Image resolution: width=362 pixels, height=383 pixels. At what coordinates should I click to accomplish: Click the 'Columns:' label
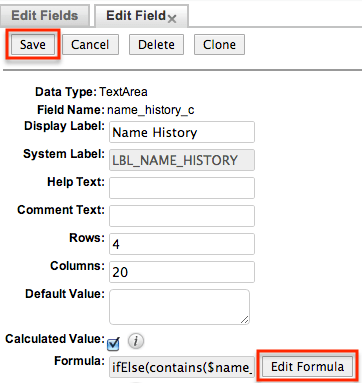(x=78, y=266)
